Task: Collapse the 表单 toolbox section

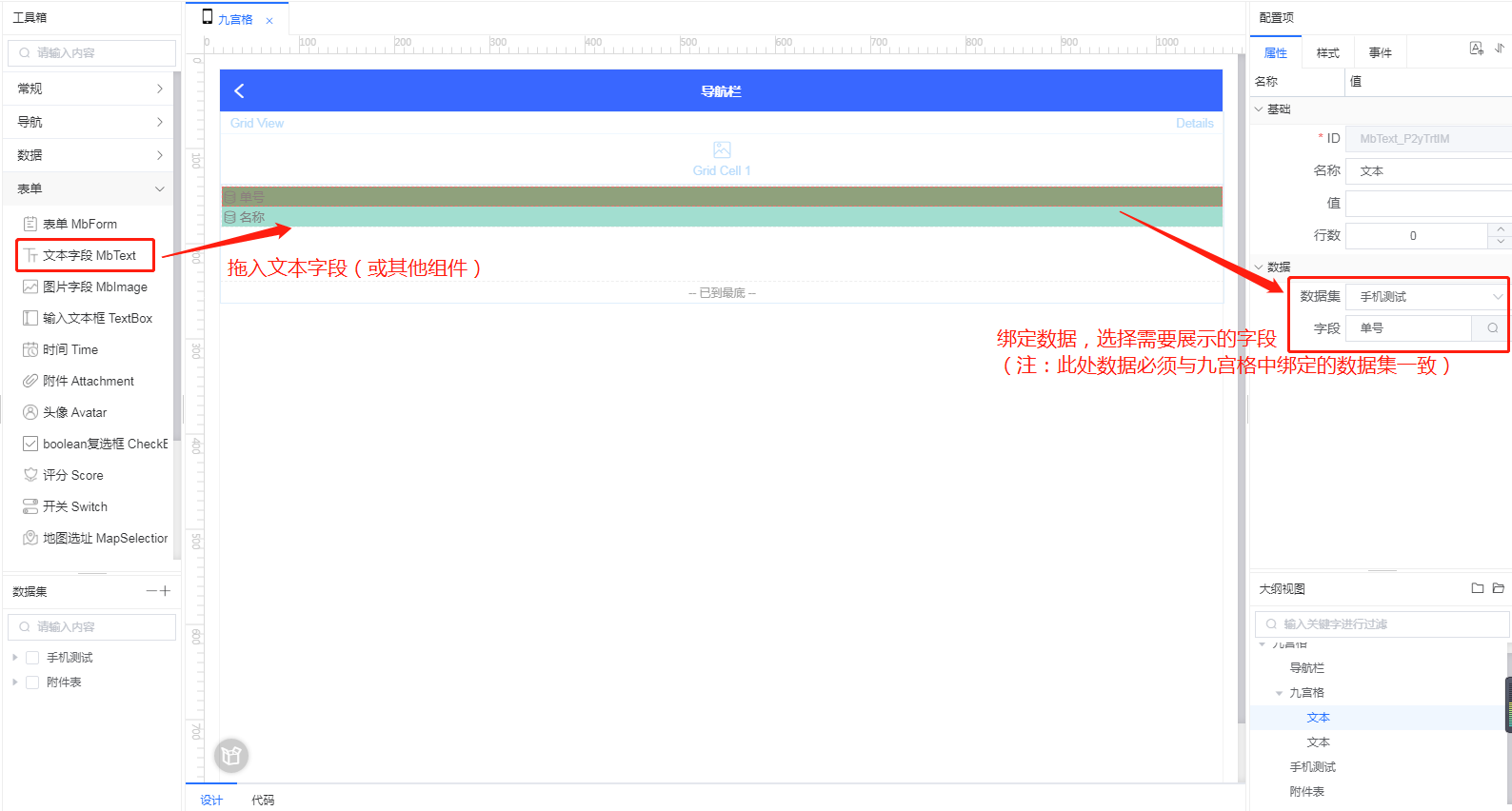Action: click(x=90, y=188)
